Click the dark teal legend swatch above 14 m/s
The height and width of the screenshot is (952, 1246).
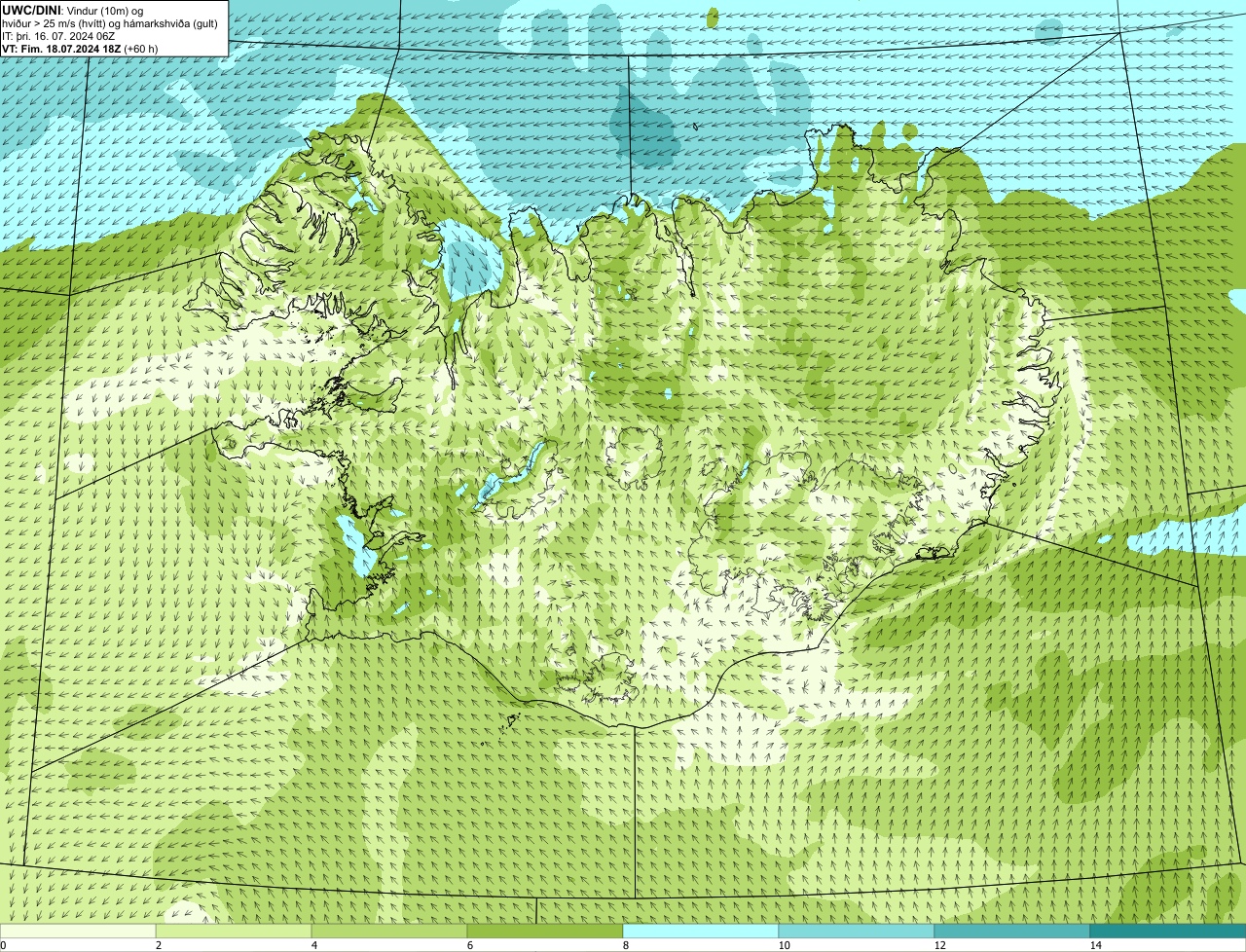pos(1168,931)
